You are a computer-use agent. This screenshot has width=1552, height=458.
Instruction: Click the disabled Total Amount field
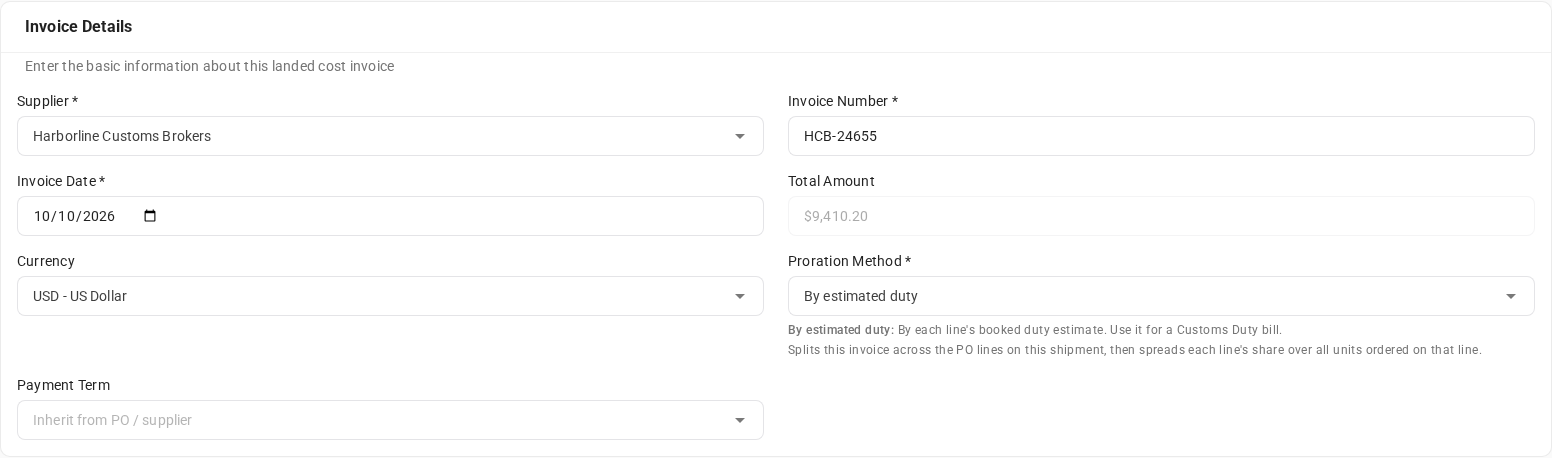coord(1161,216)
